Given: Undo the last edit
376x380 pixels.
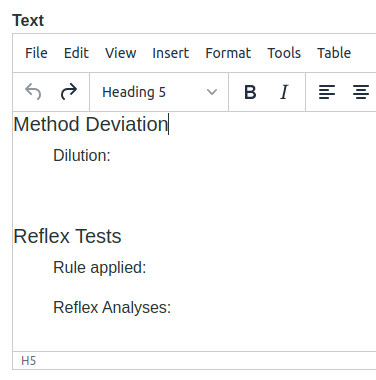Looking at the screenshot, I should (x=33, y=92).
